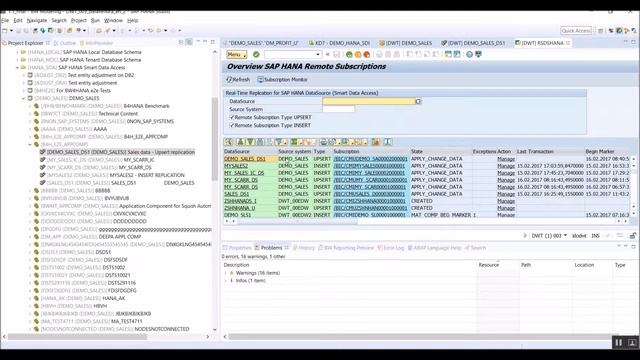
Task: Click the Project Explorer horizontal scrollbar
Action: 78,337
